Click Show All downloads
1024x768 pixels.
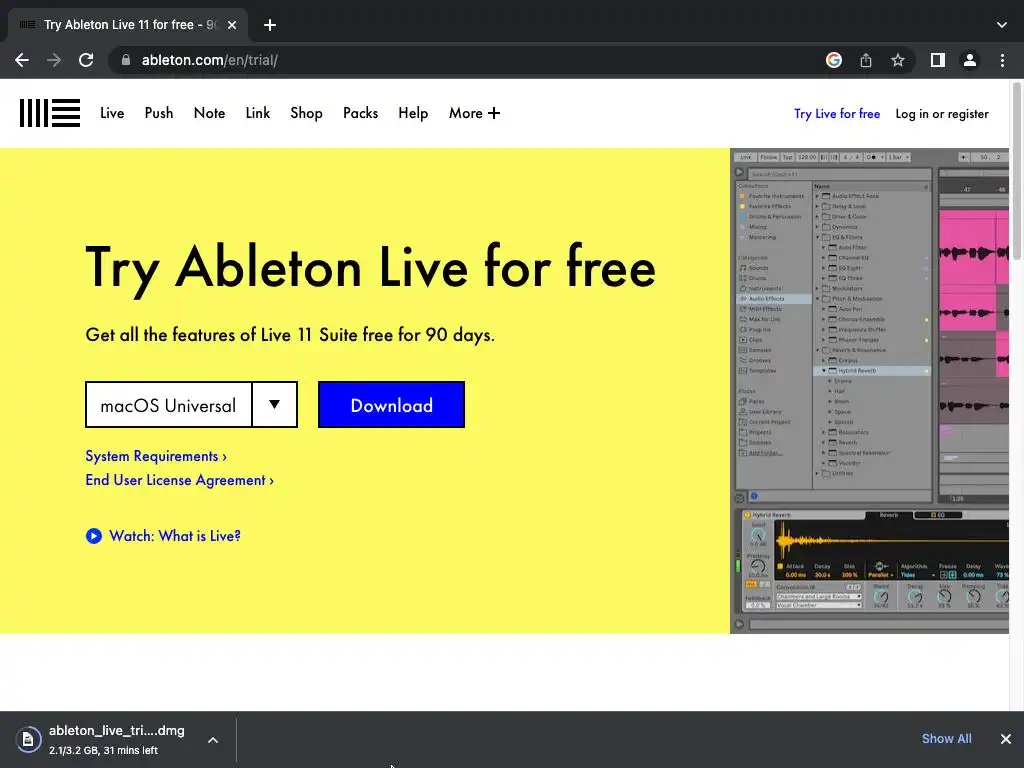(946, 739)
